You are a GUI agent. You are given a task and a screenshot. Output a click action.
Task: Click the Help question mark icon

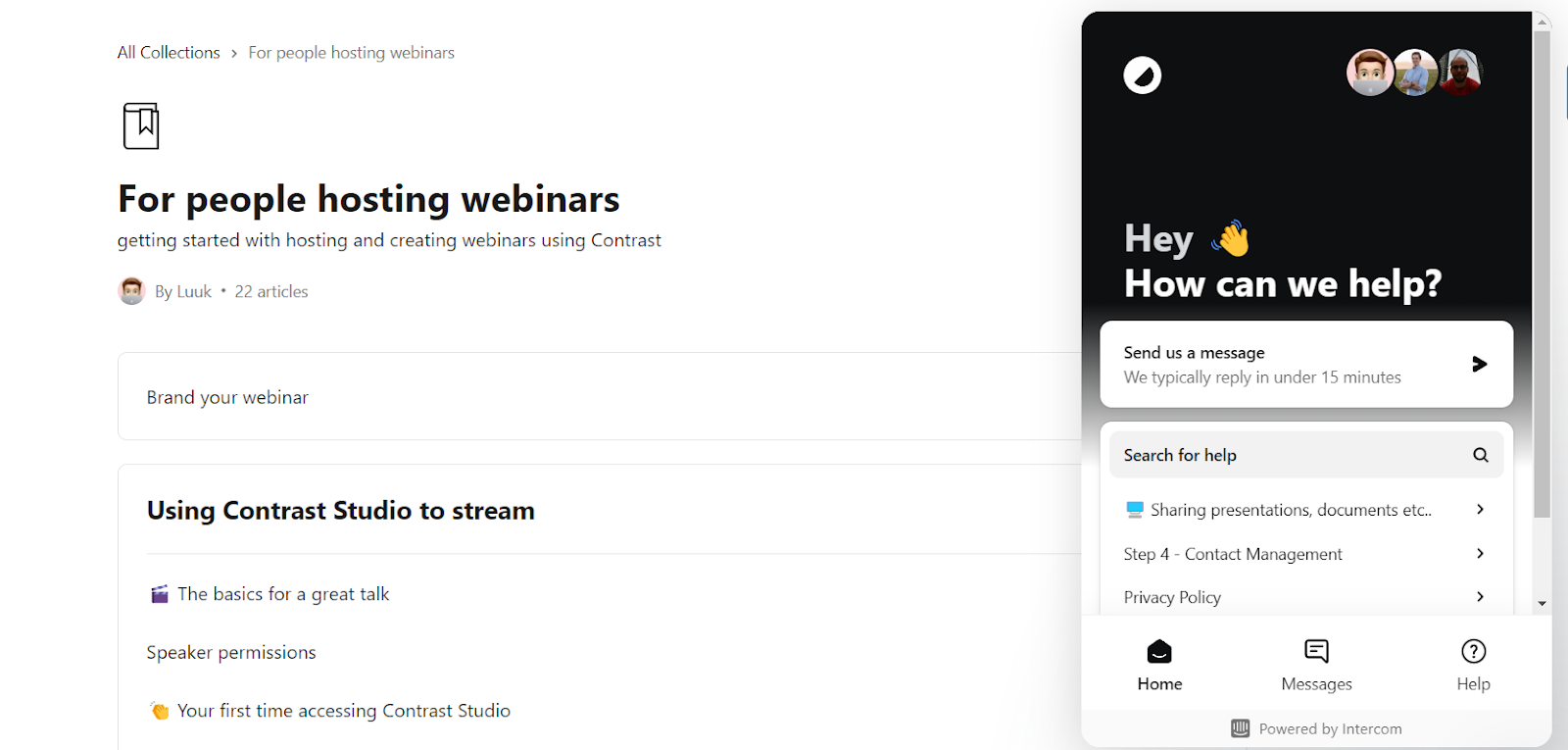[x=1473, y=651]
